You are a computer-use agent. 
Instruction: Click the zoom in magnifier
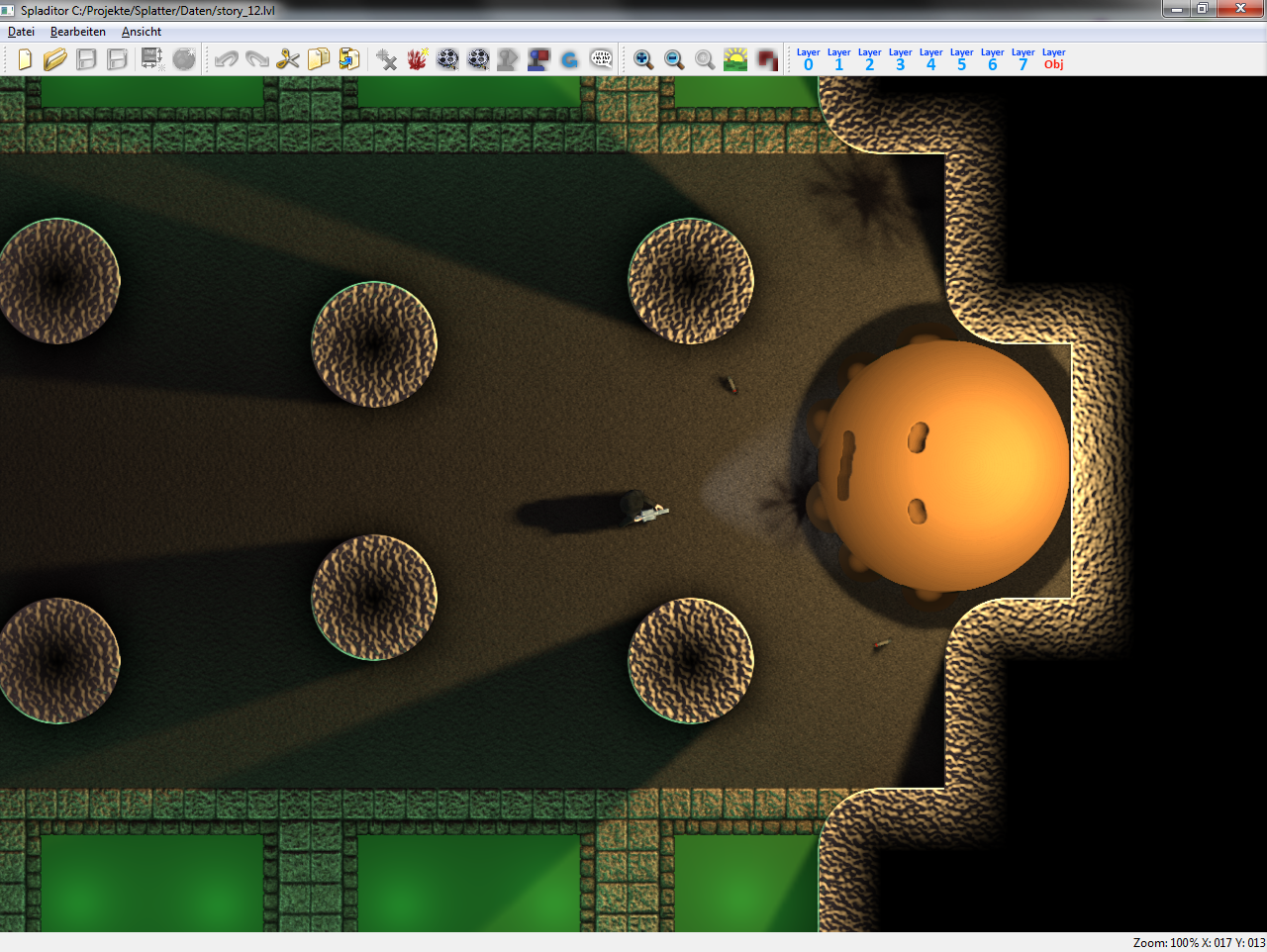[643, 59]
